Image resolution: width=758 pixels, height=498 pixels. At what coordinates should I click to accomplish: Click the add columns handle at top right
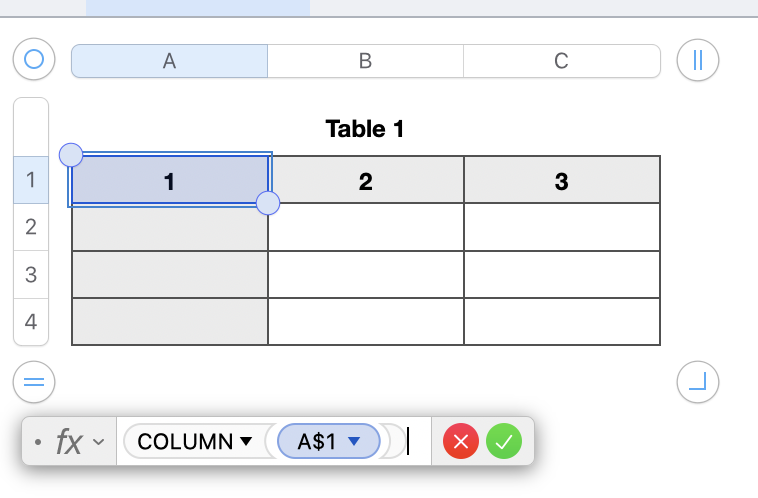(698, 60)
